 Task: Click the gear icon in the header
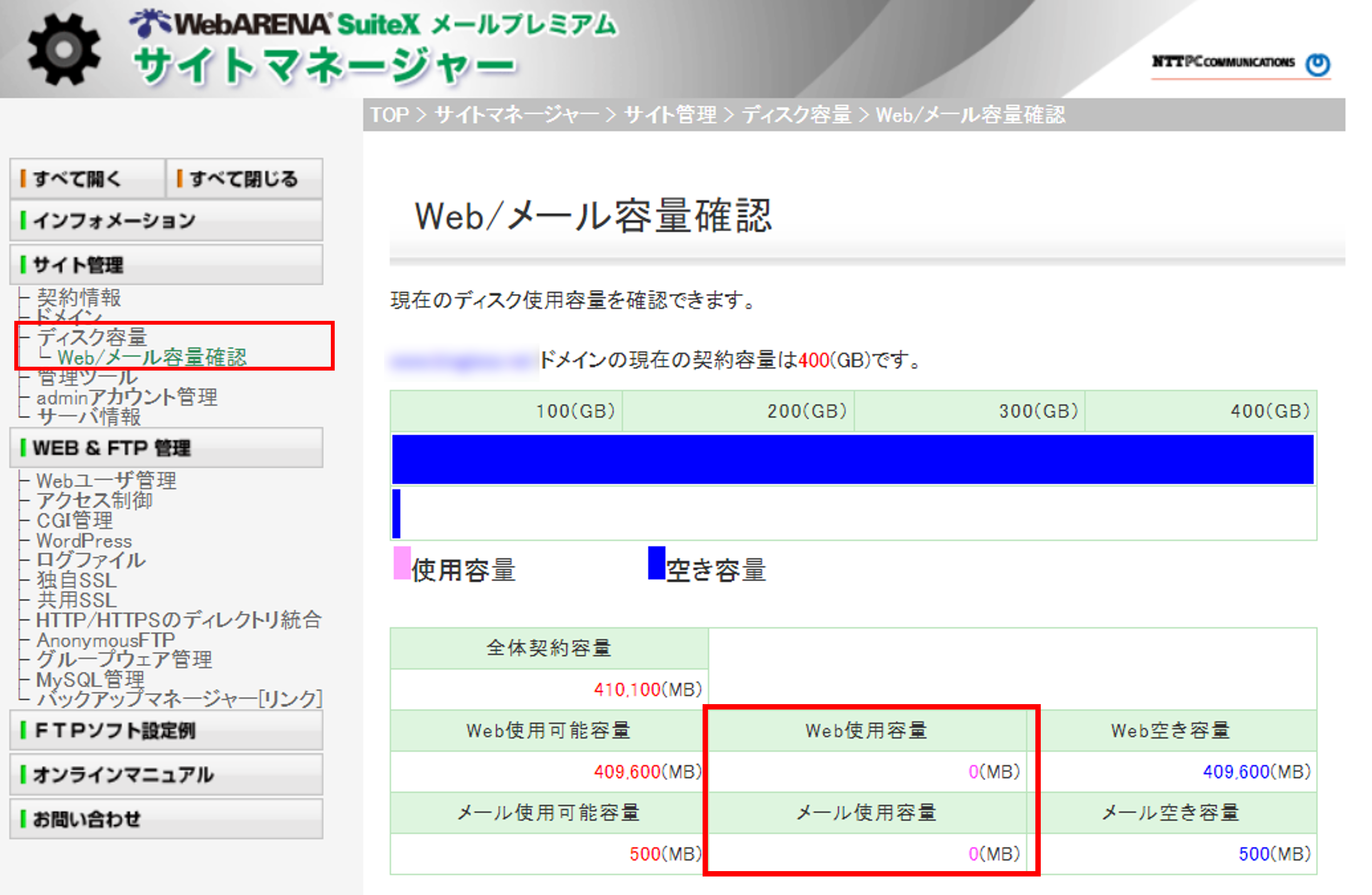[x=64, y=50]
